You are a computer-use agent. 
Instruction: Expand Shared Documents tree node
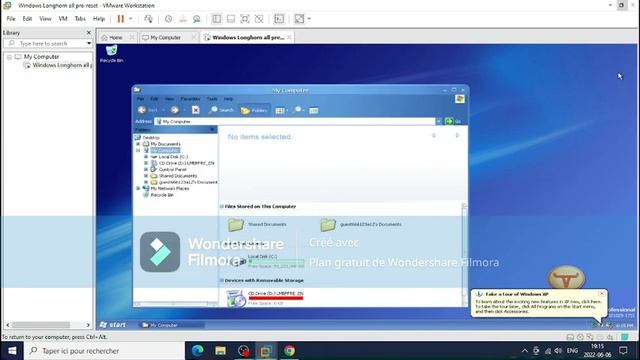[x=146, y=176]
